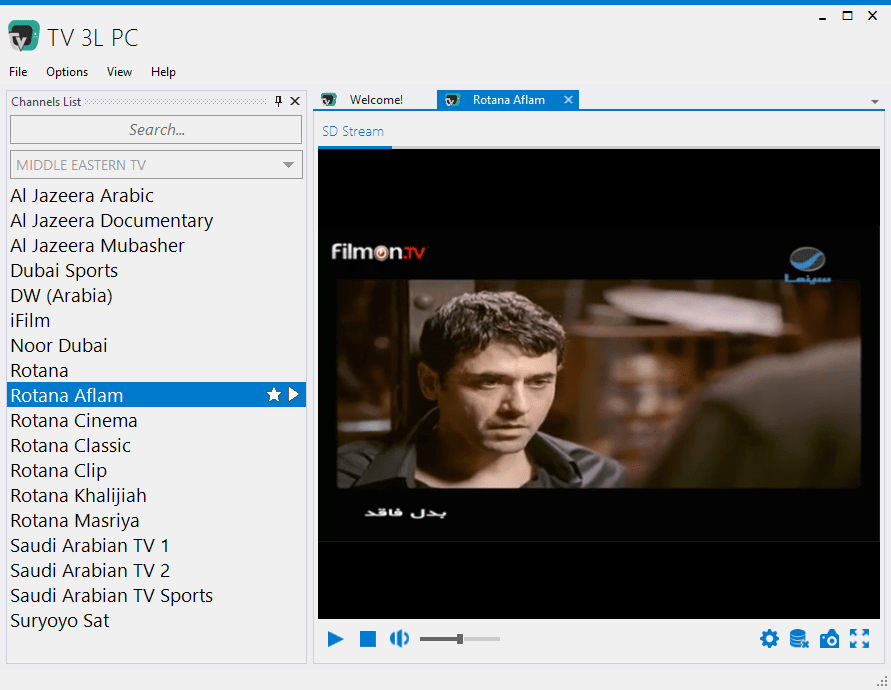
Task: Select Rotana Masriya channel
Action: pos(156,521)
